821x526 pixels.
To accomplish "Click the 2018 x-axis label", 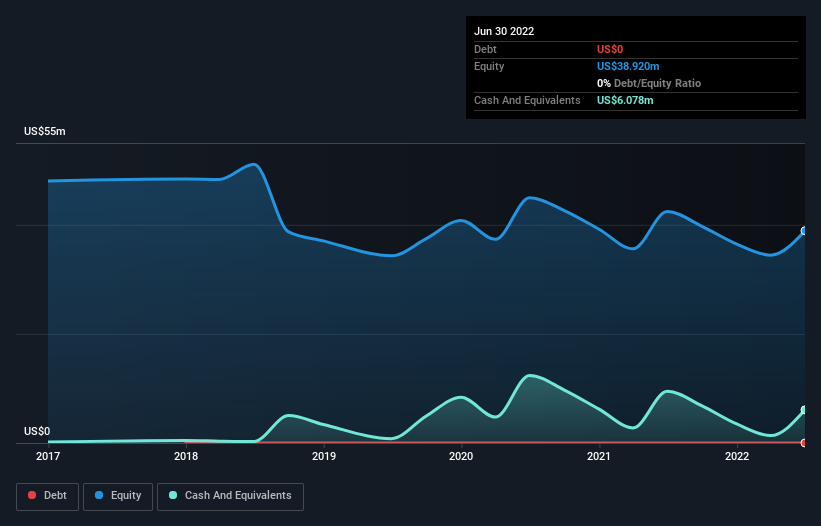I will pos(186,456).
